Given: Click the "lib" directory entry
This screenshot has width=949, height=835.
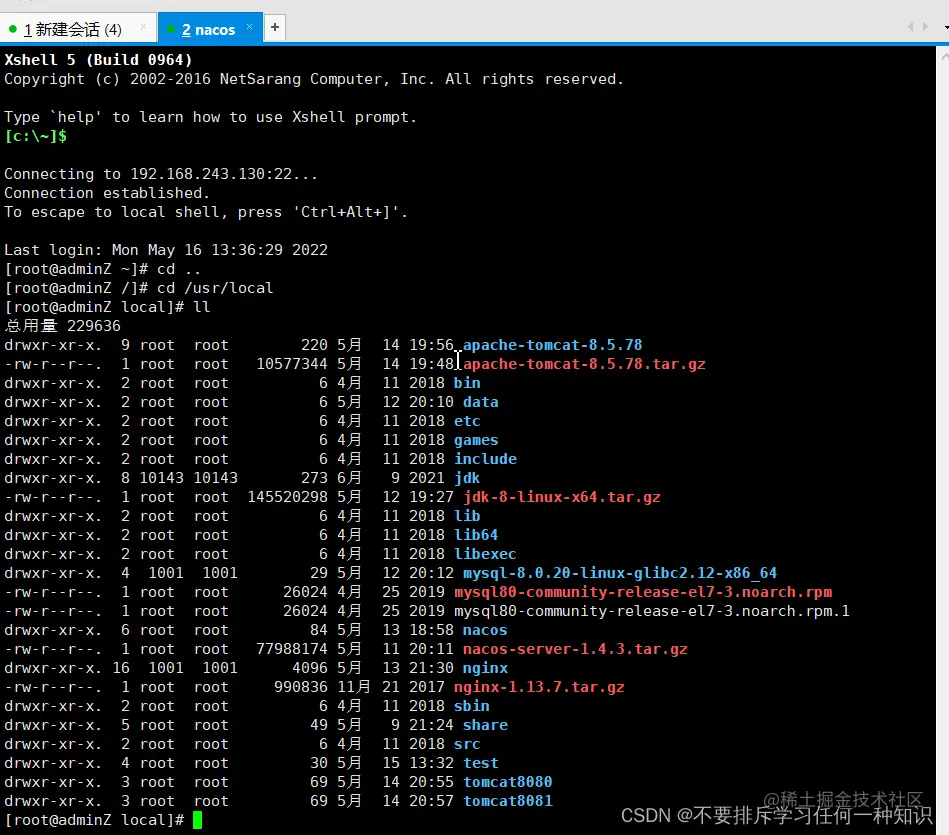Looking at the screenshot, I should pos(467,516).
